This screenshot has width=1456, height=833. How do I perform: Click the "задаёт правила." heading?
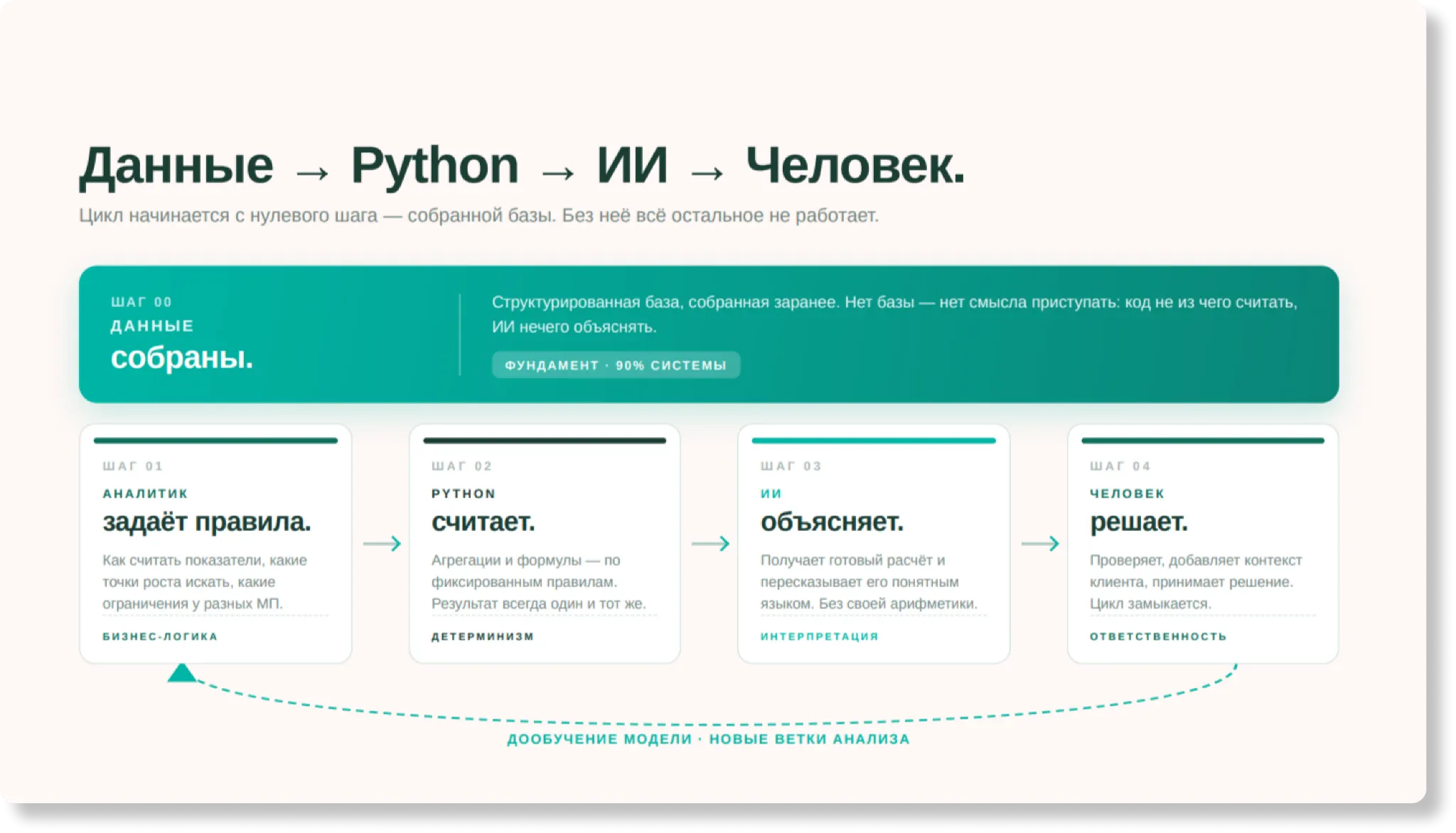(207, 522)
